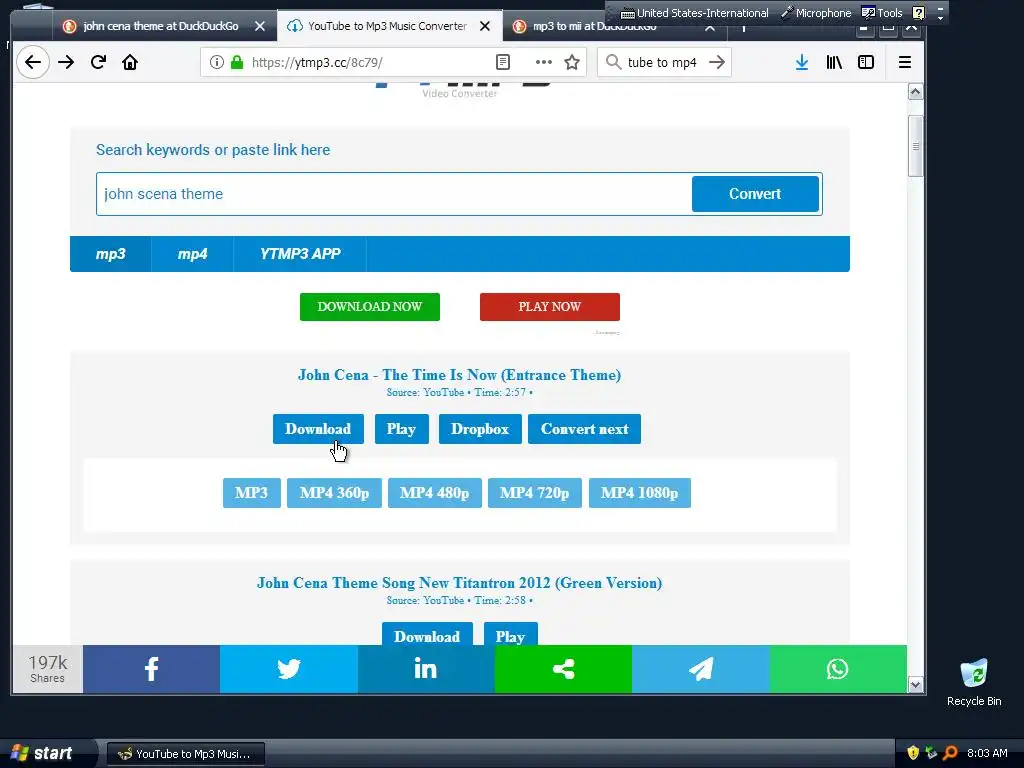Screen dimensions: 1024x768
Task: Click the page scrollbar down arrow
Action: 916,684
